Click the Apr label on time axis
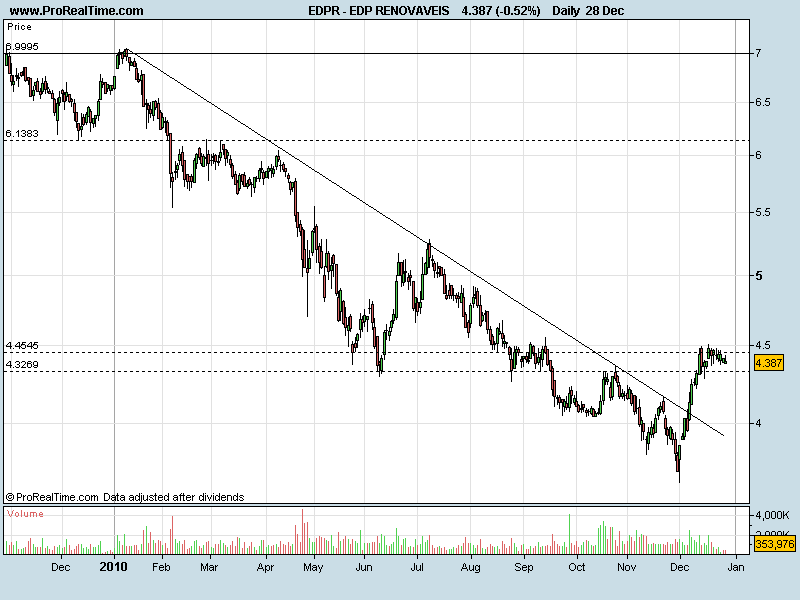 [266, 567]
